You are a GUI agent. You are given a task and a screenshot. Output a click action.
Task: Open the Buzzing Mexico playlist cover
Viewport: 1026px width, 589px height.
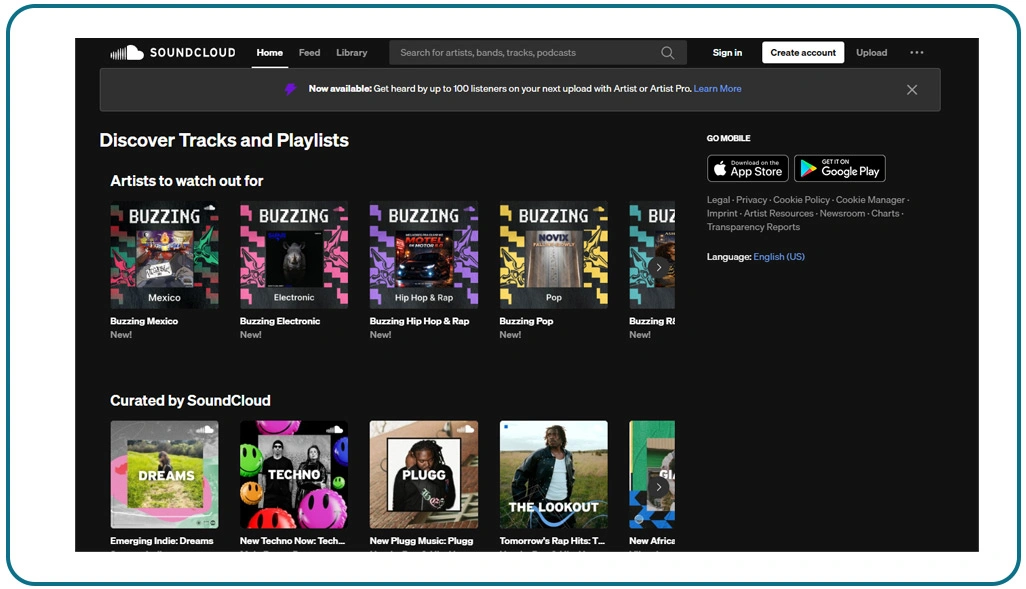pyautogui.click(x=164, y=255)
